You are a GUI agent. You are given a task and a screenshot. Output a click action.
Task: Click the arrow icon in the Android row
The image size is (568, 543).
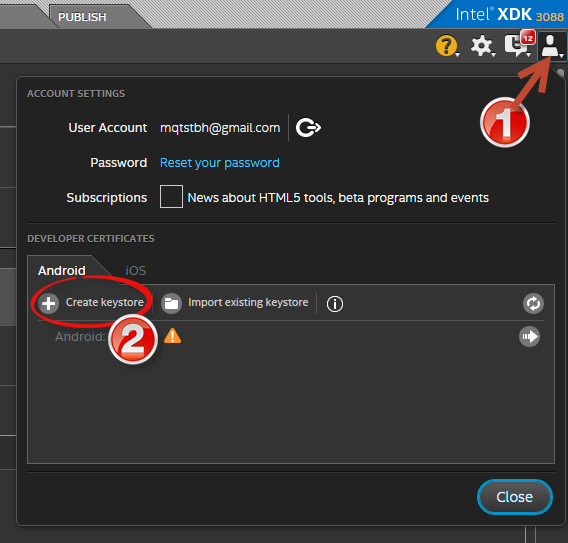tap(530, 337)
